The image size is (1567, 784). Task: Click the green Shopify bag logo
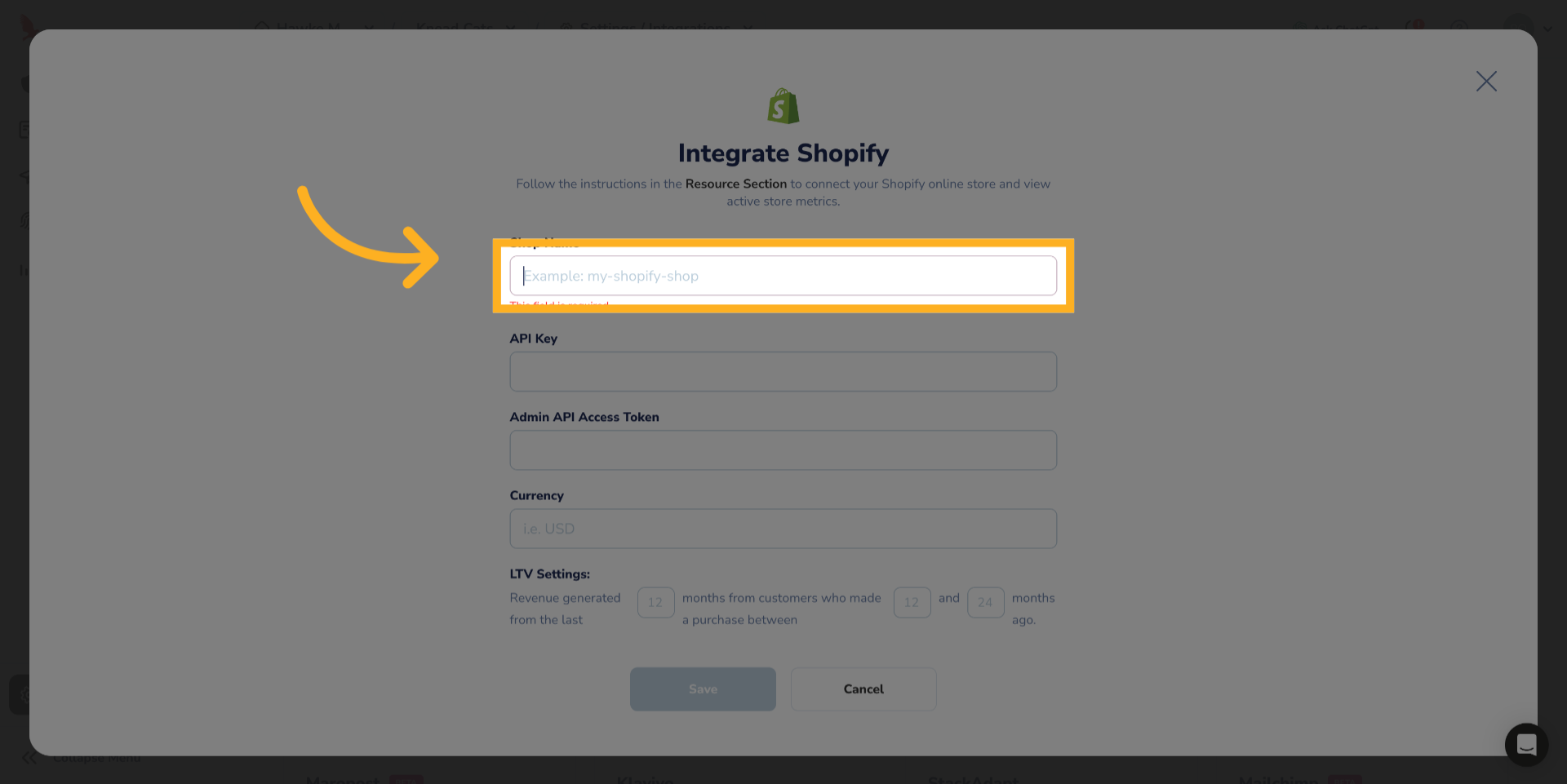pos(783,106)
